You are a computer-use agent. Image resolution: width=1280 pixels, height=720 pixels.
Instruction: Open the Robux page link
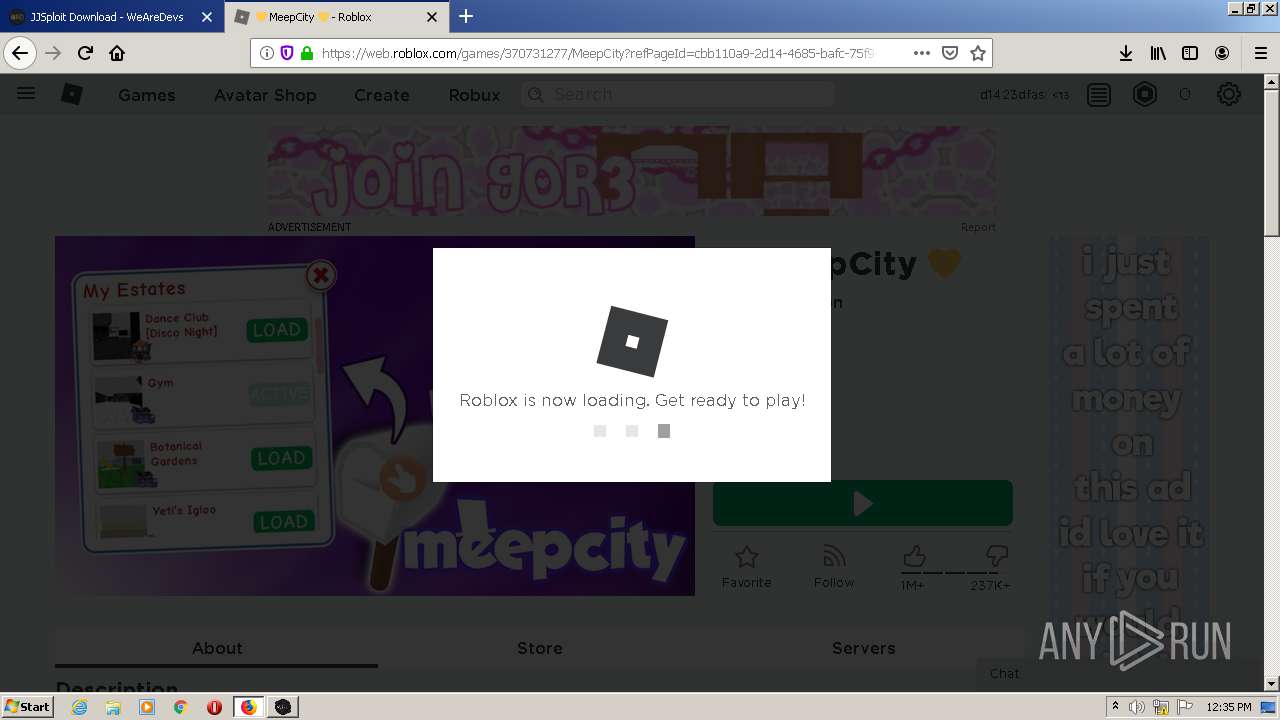[474, 95]
